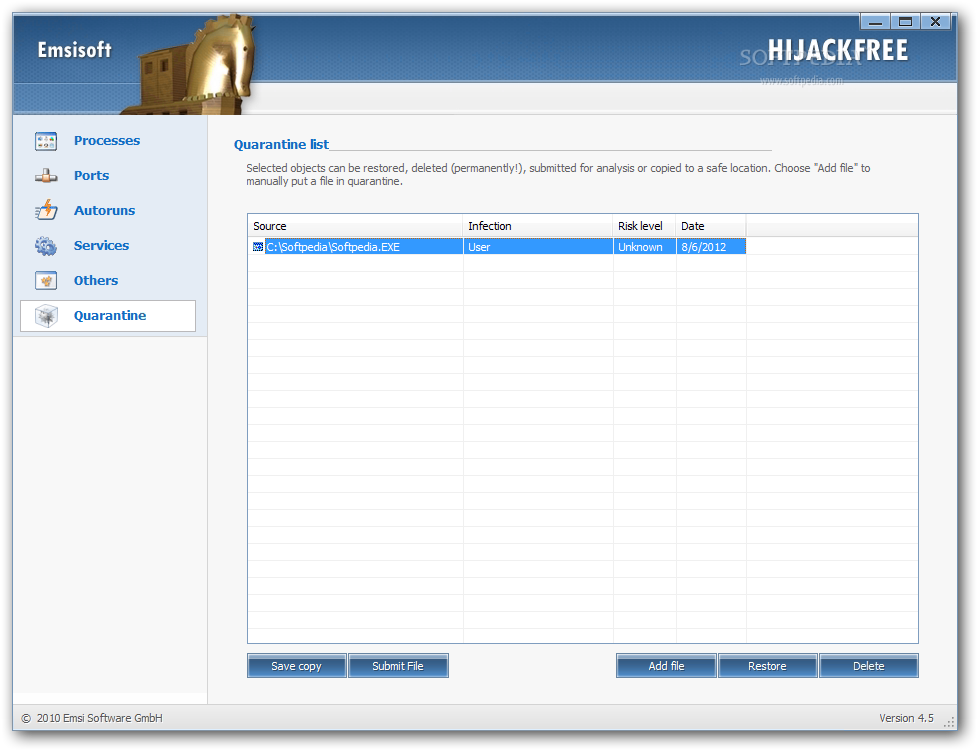Click the HIJACKFREE title logo
Image resolution: width=978 pixels, height=751 pixels.
point(838,51)
